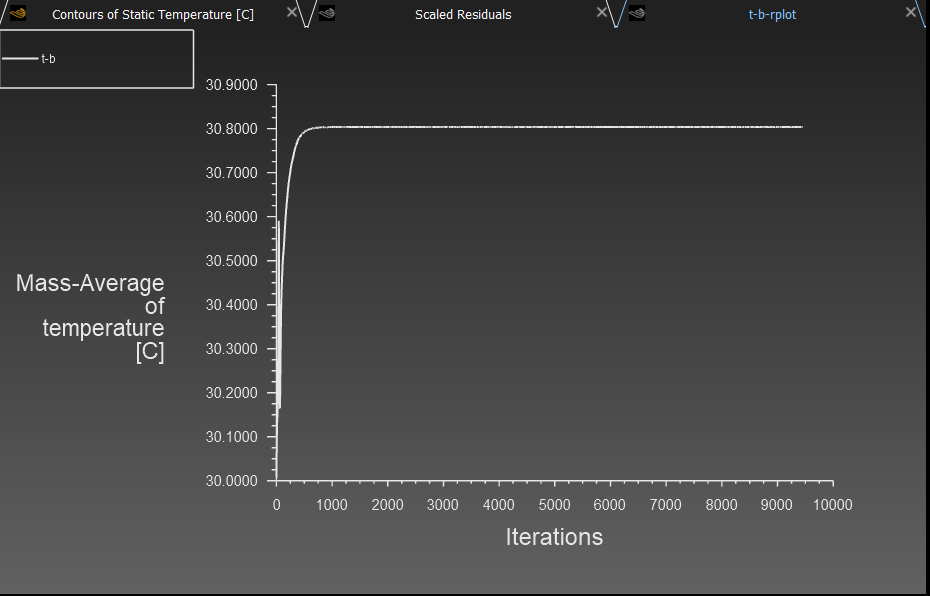Image resolution: width=930 pixels, height=596 pixels.
Task: Close the Scaled Residuals tab
Action: 601,12
